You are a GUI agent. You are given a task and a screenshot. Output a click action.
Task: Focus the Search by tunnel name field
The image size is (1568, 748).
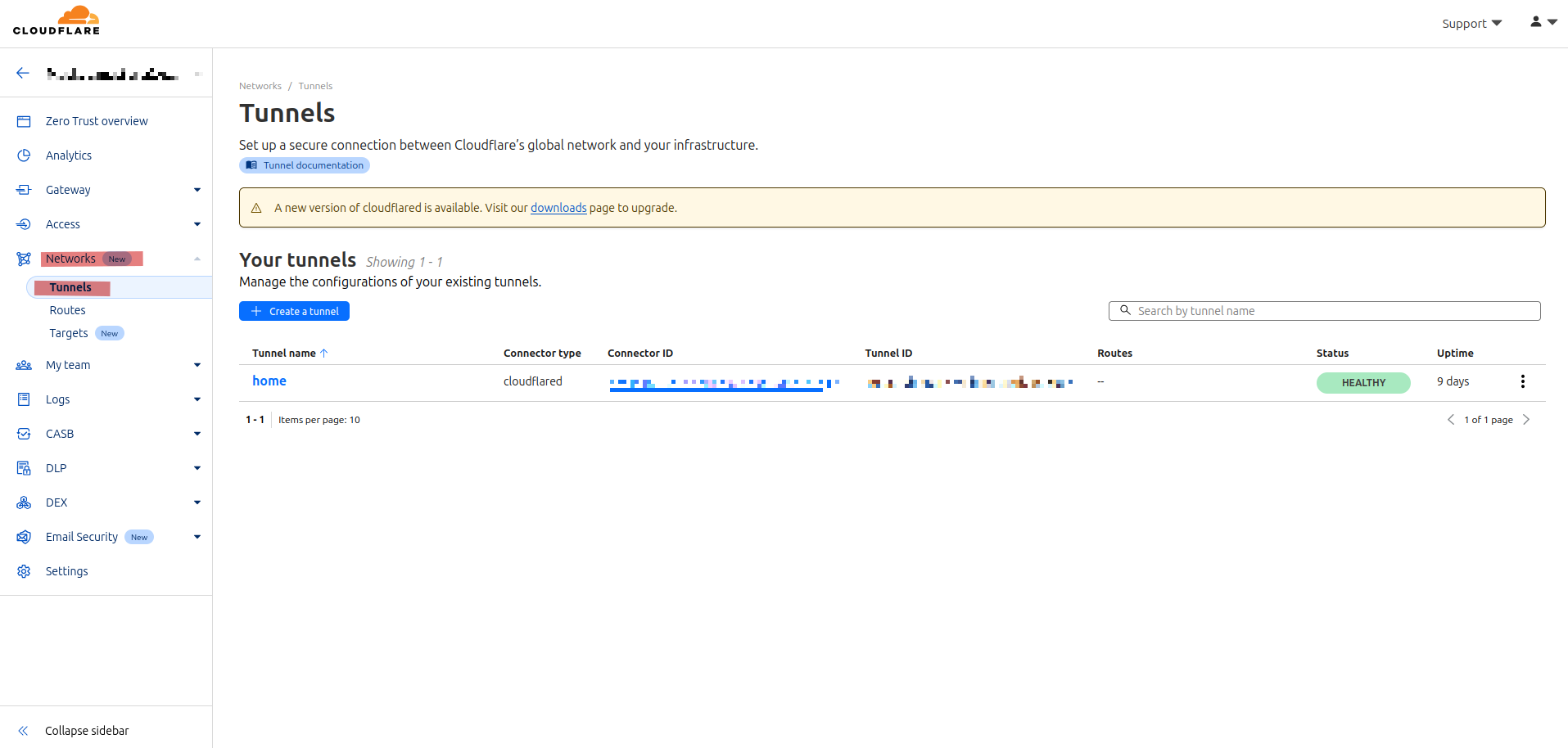tap(1324, 311)
